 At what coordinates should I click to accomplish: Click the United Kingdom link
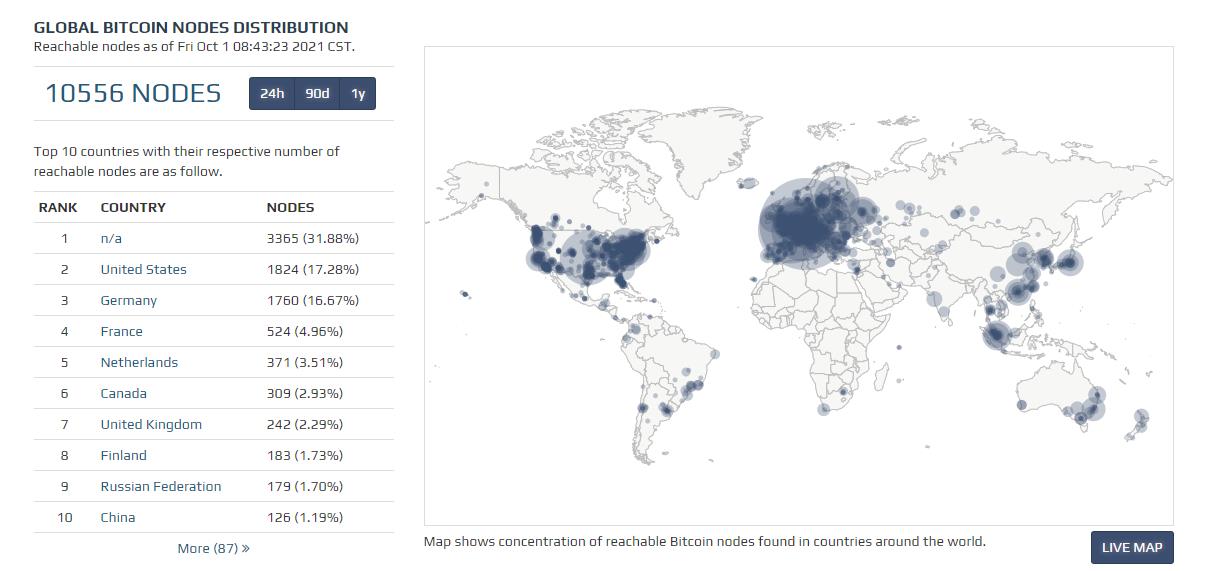(151, 424)
